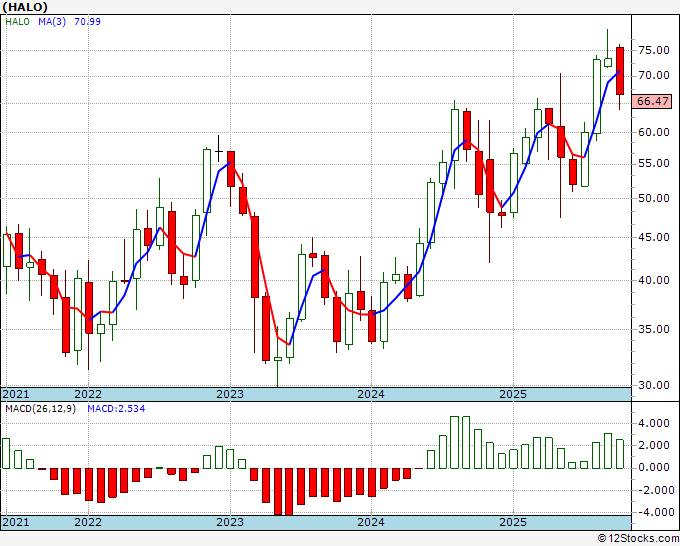Screen dimensions: 680x546
Task: Click the 2.000 MACD axis label
Action: click(x=654, y=445)
